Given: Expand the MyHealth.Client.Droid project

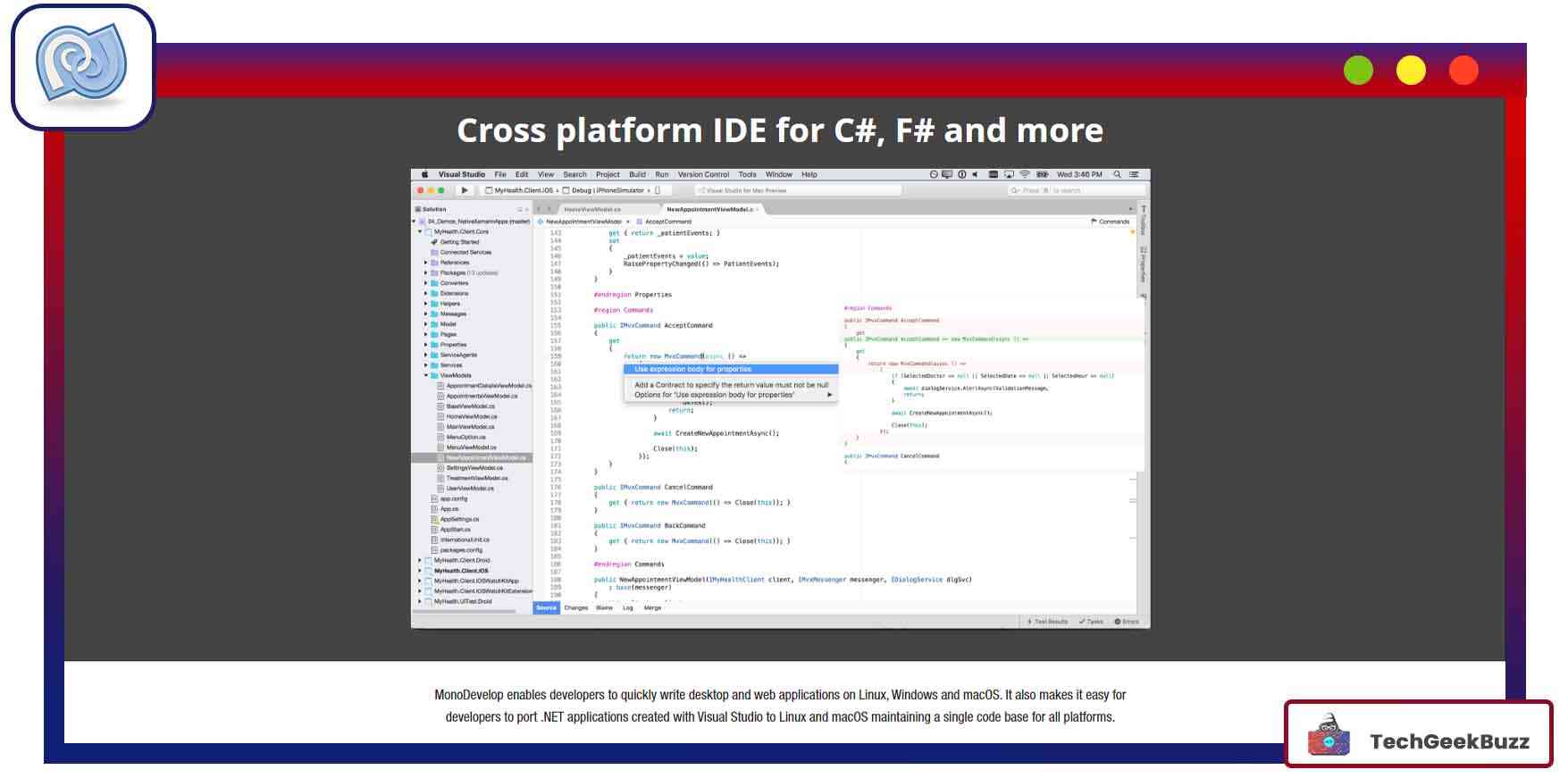Looking at the screenshot, I should tap(420, 561).
